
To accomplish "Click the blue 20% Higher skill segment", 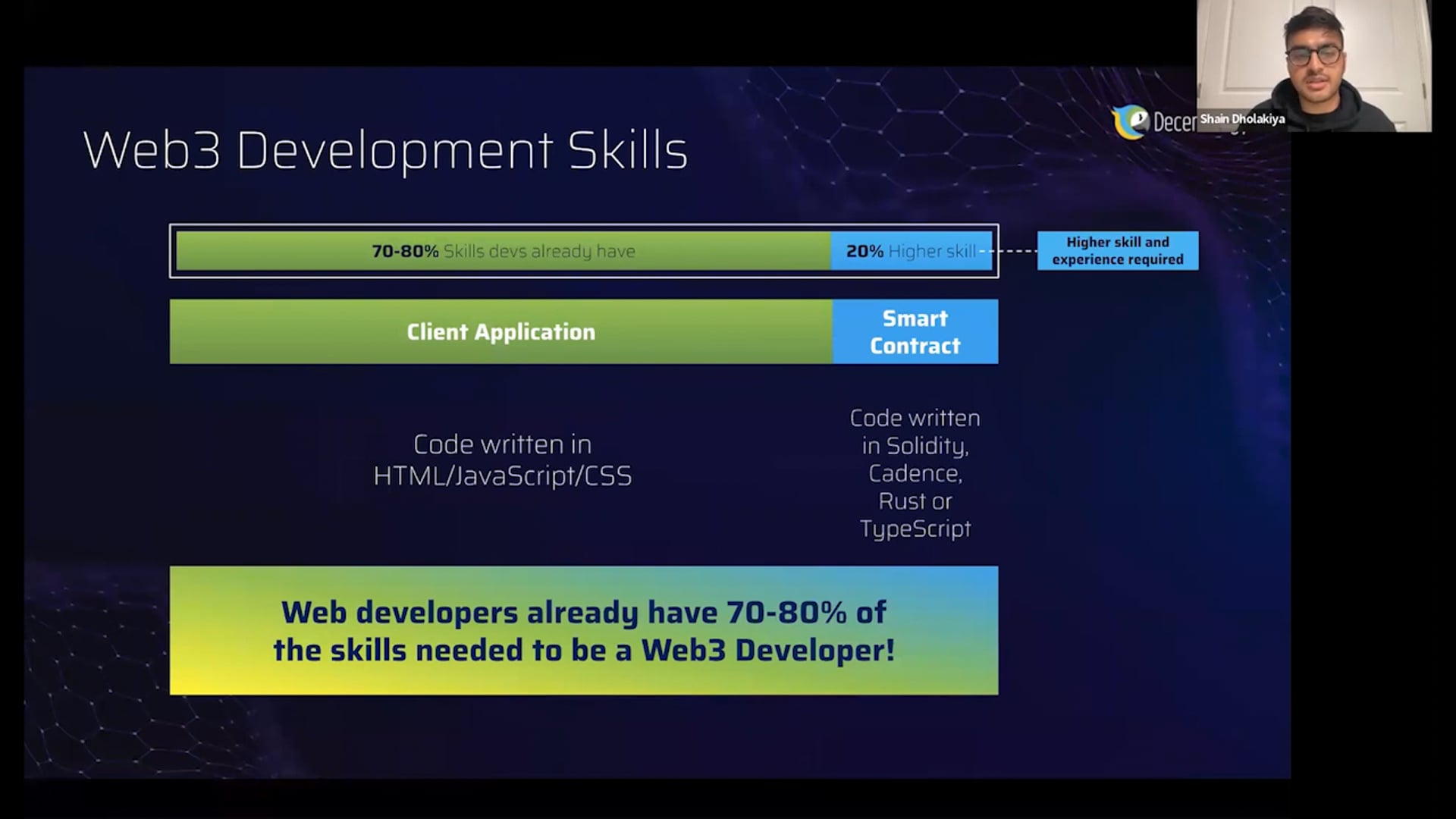I will coord(911,251).
